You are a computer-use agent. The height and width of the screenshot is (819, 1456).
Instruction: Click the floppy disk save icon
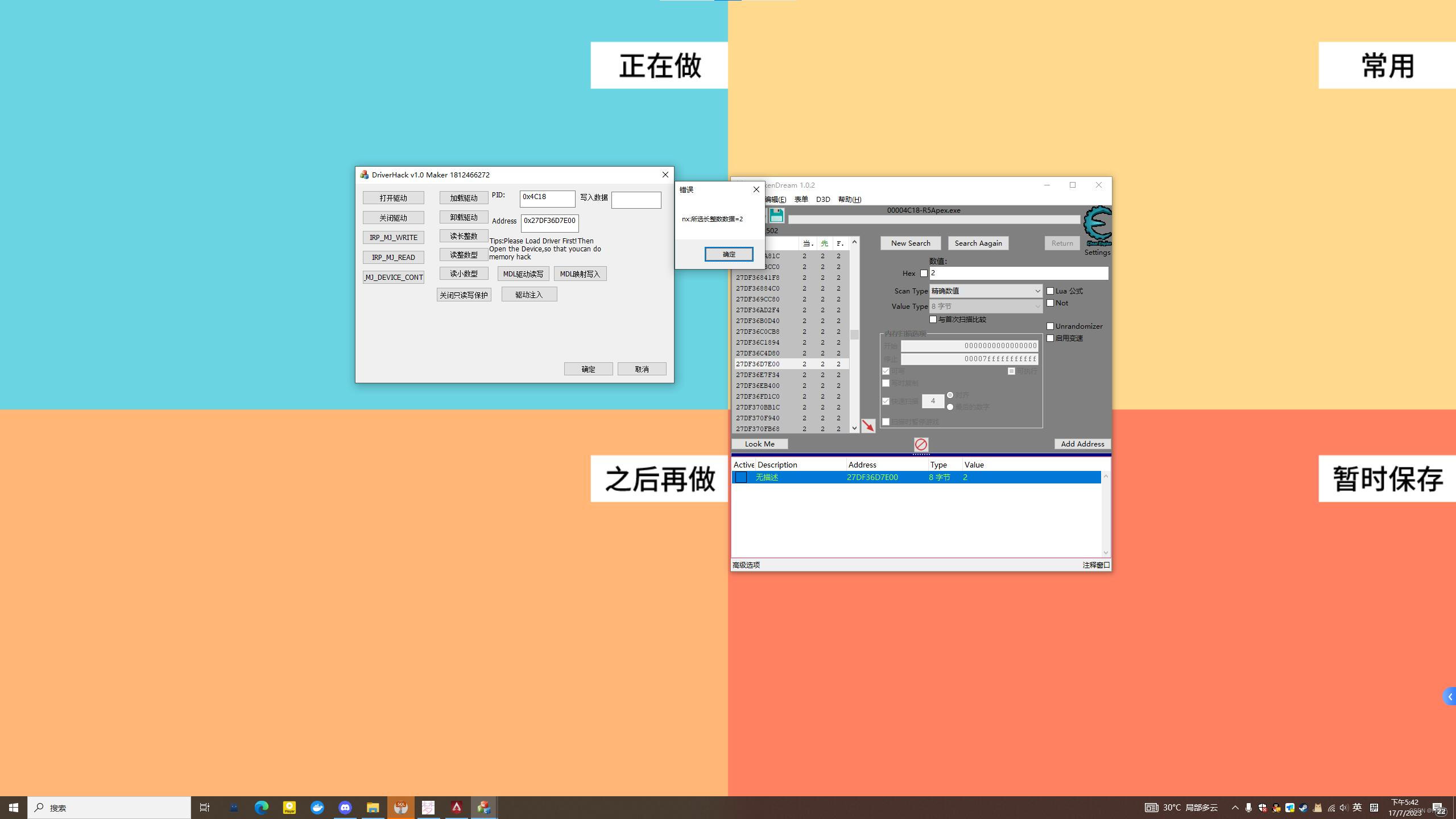[x=776, y=215]
